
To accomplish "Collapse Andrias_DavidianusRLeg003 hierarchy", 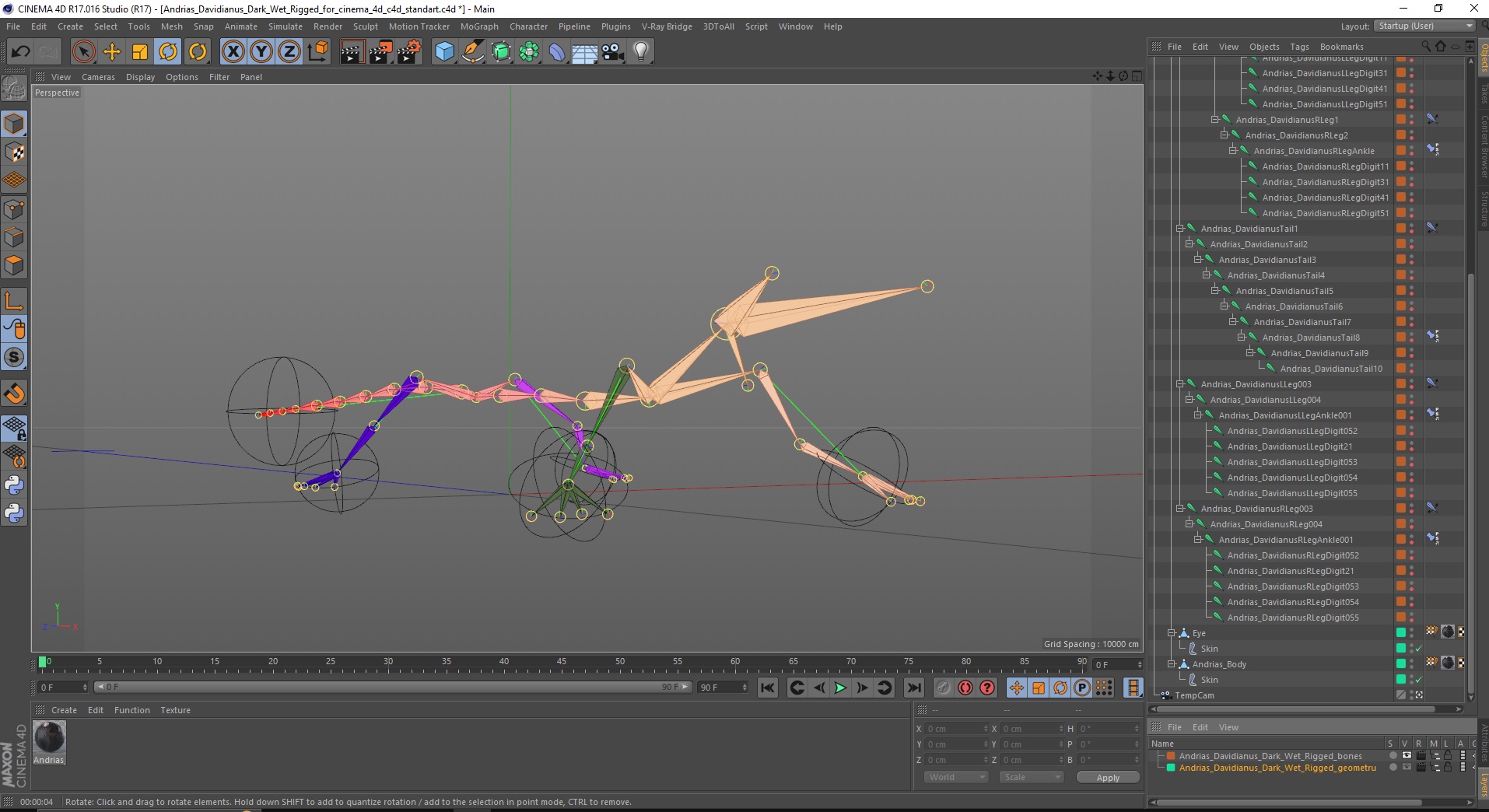I will (1180, 509).
